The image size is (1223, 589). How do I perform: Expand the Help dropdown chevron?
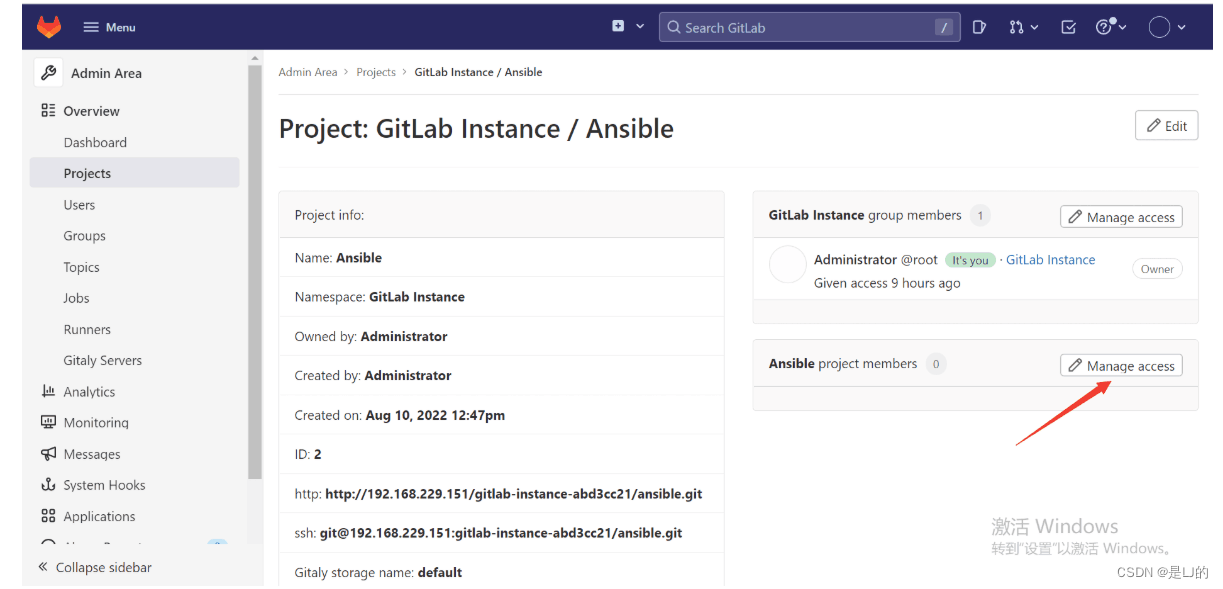click(x=1123, y=27)
